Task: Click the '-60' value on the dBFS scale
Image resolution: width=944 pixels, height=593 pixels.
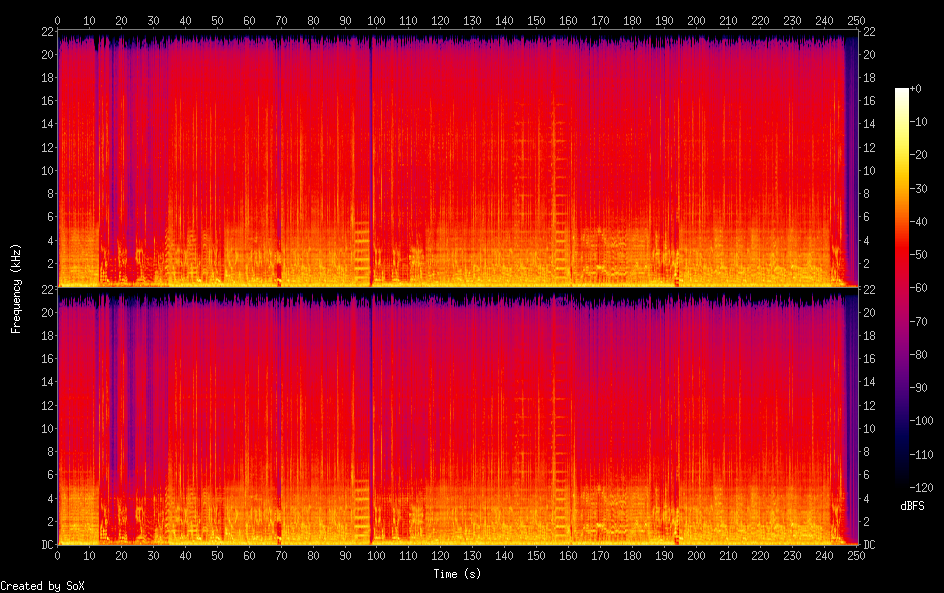Action: [918, 288]
